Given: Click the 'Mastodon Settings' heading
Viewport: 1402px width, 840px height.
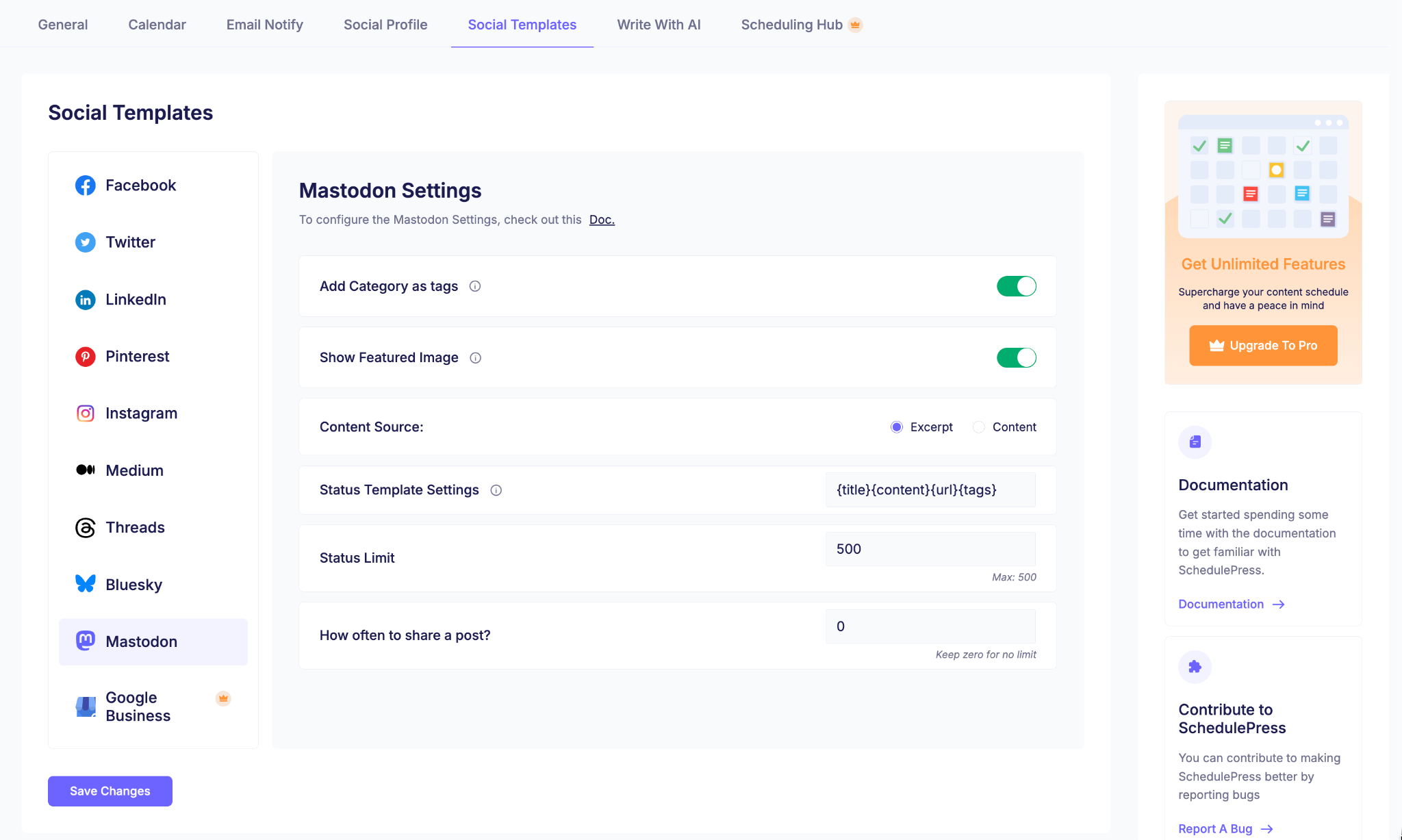Looking at the screenshot, I should tap(390, 191).
